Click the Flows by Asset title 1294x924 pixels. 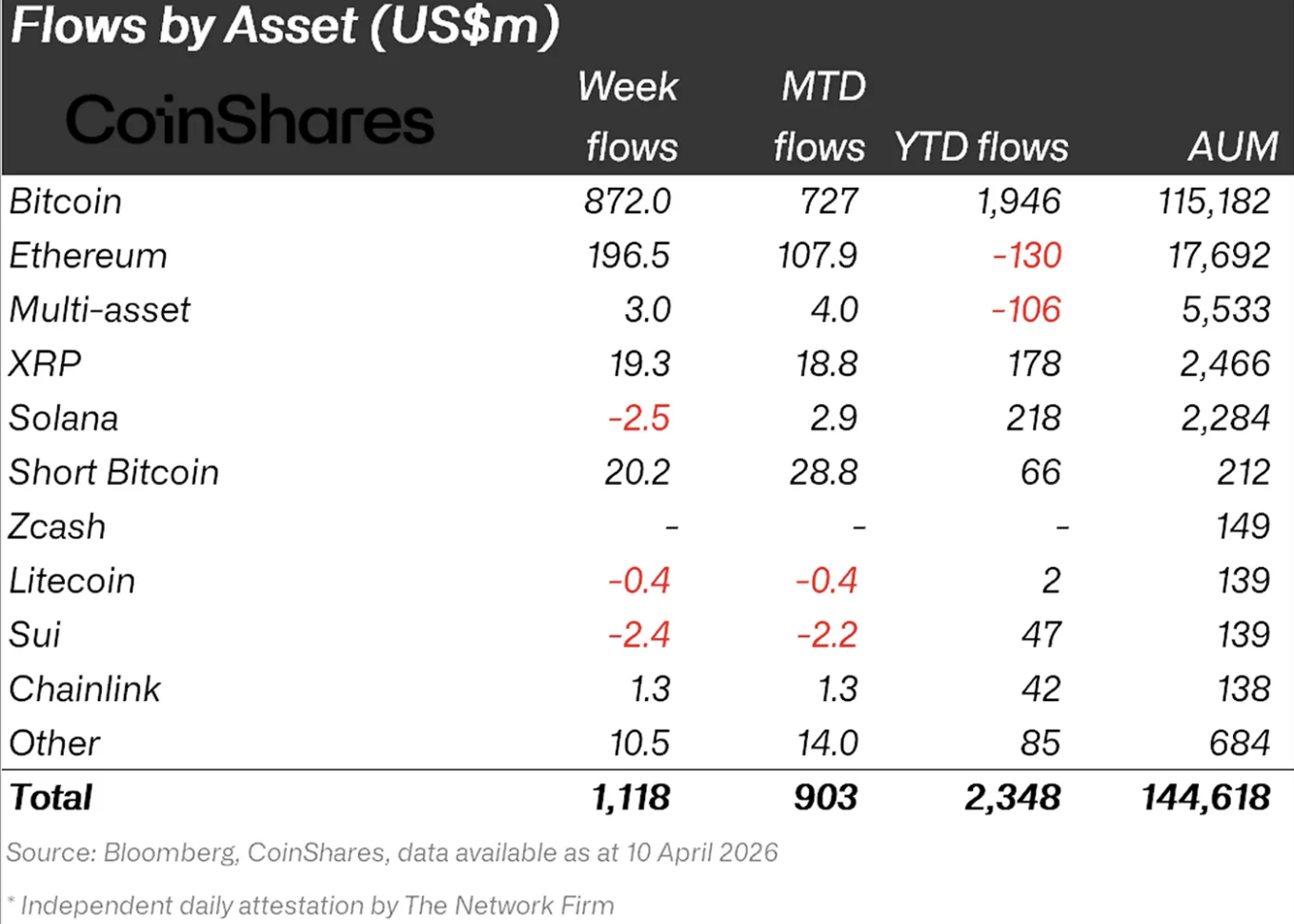coord(285,27)
